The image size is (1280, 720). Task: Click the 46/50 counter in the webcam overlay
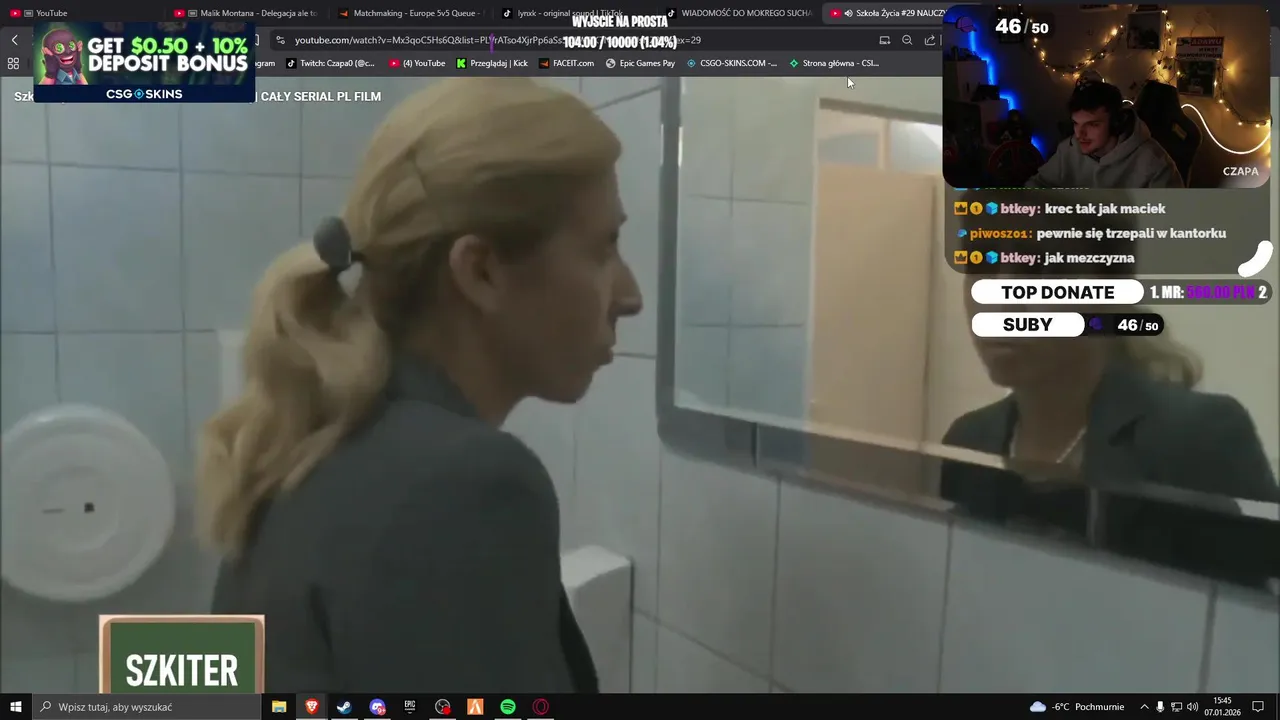(x=1022, y=27)
